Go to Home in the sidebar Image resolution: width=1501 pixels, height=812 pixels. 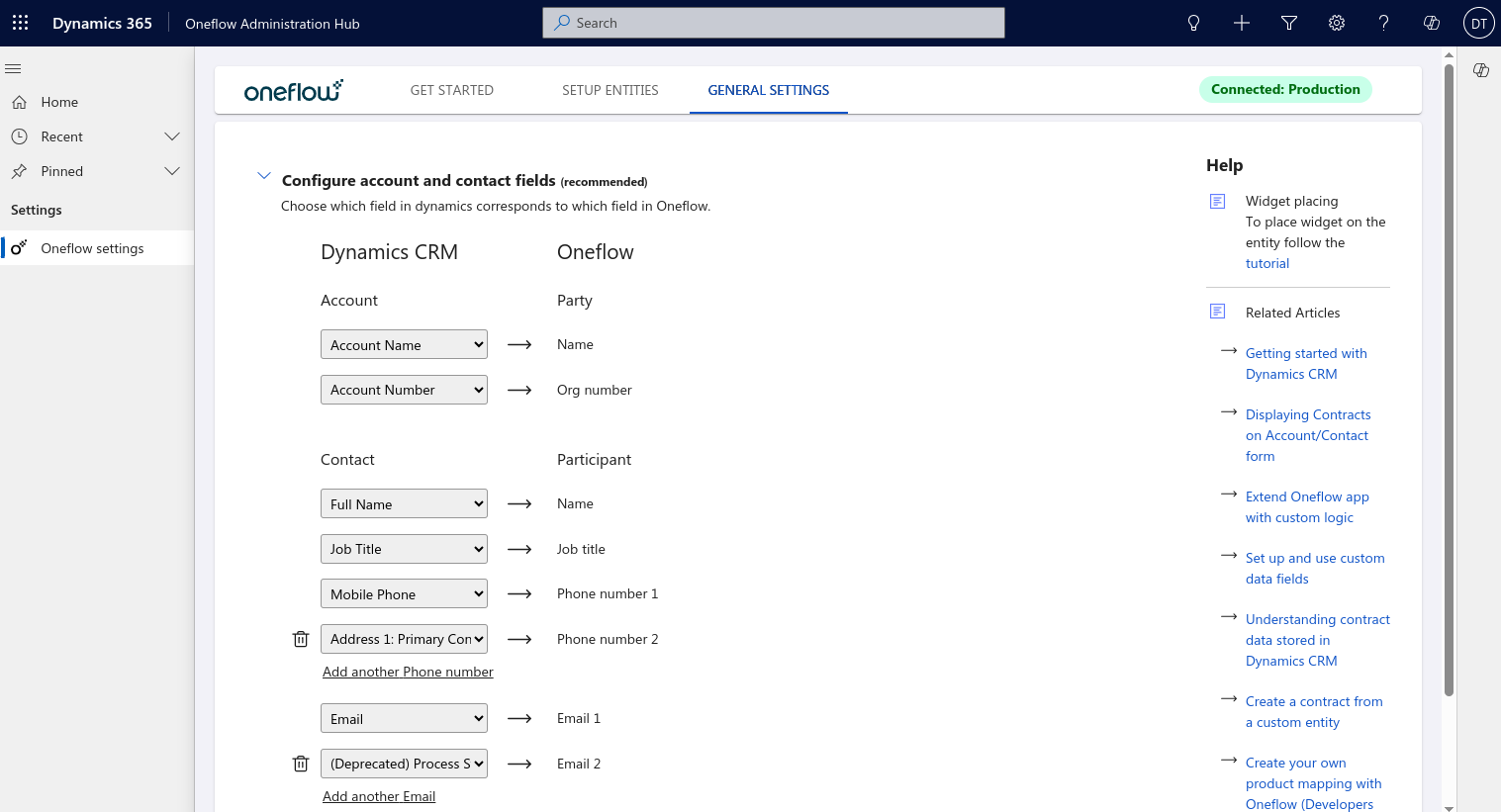(97, 102)
